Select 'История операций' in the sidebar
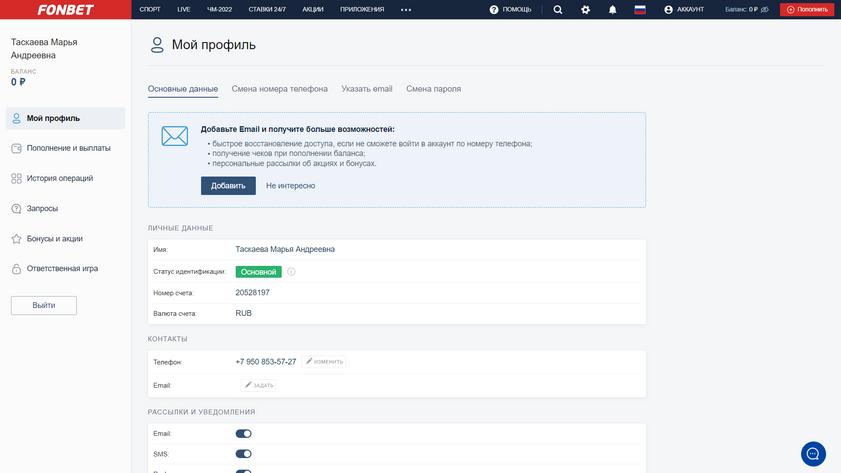841x473 pixels. point(60,178)
